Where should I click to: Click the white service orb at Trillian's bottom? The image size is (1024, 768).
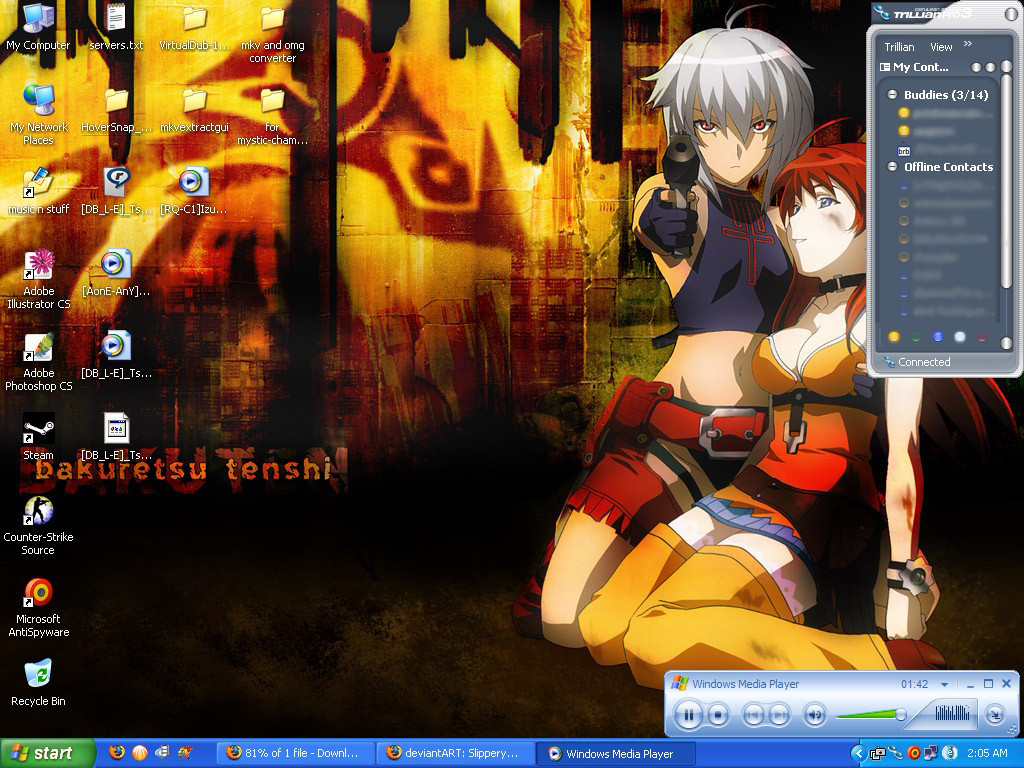959,337
